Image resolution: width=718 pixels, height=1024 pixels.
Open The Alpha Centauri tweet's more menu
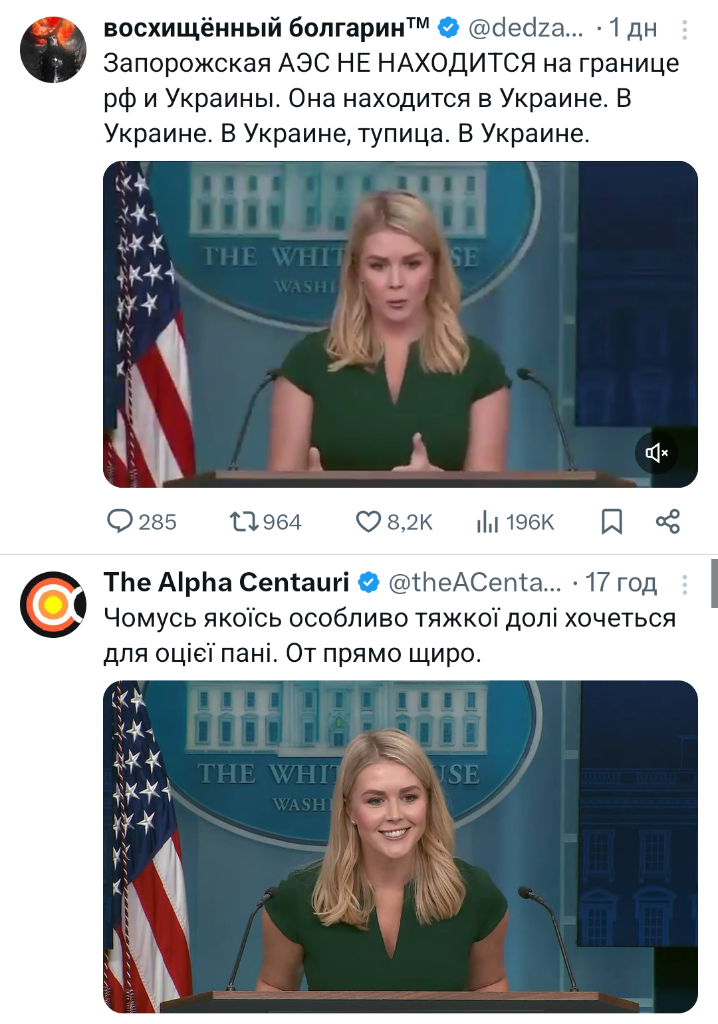point(685,582)
